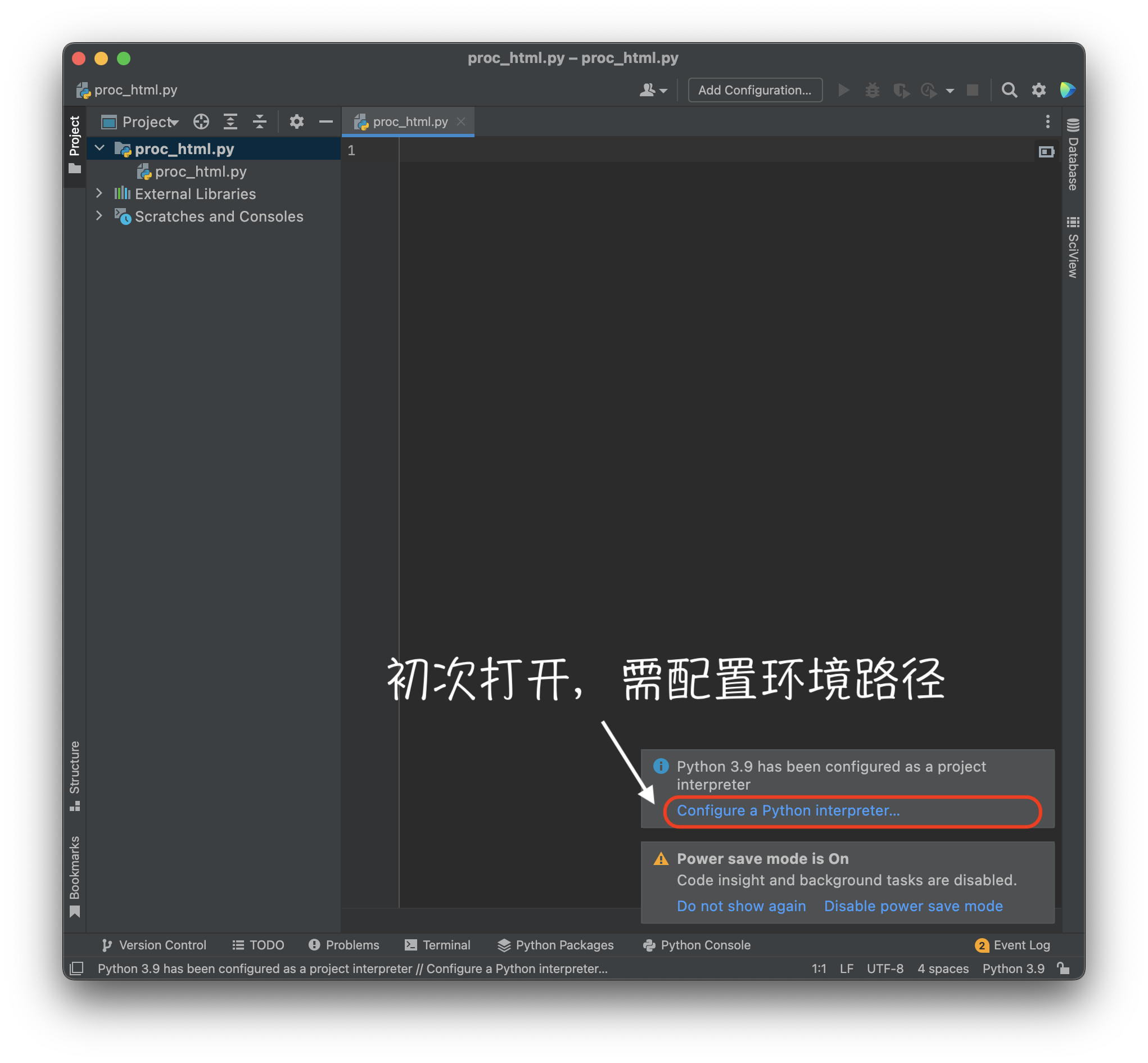This screenshot has width=1148, height=1063.
Task: Expand the External Libraries node
Action: coord(99,193)
